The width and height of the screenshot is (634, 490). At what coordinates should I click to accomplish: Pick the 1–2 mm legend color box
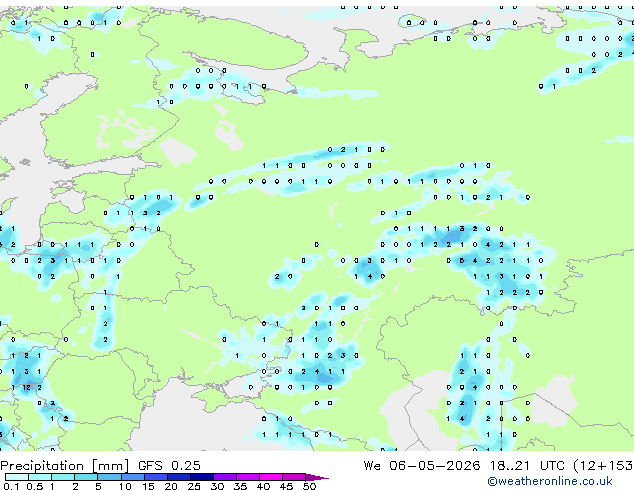(x=63, y=477)
